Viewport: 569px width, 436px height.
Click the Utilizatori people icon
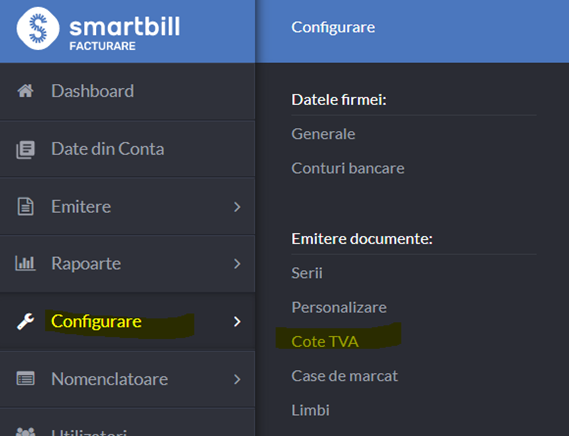pyautogui.click(x=25, y=432)
